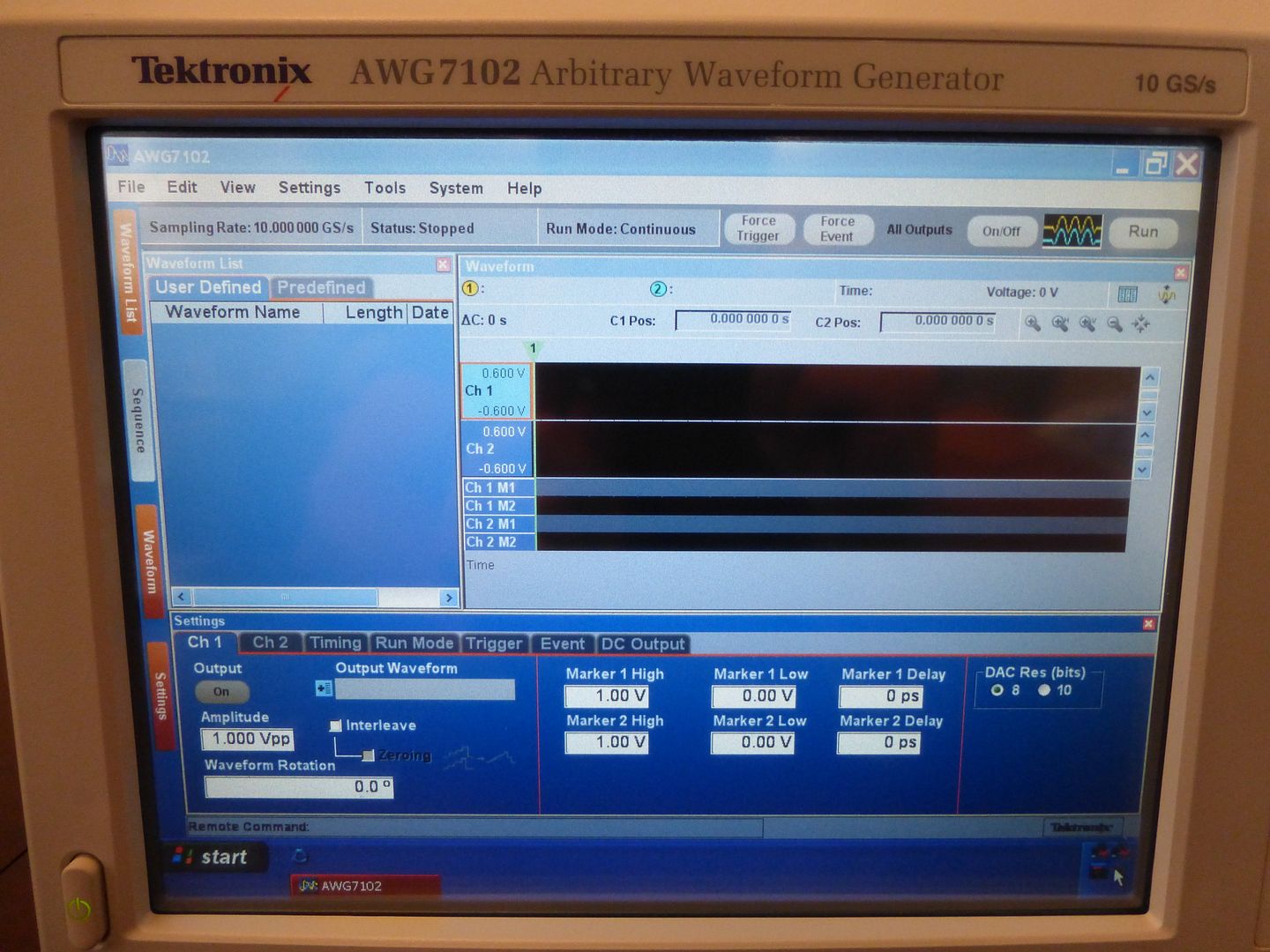Click the zoom-fit arrows icon
Viewport: 1270px width, 952px height.
1141,324
